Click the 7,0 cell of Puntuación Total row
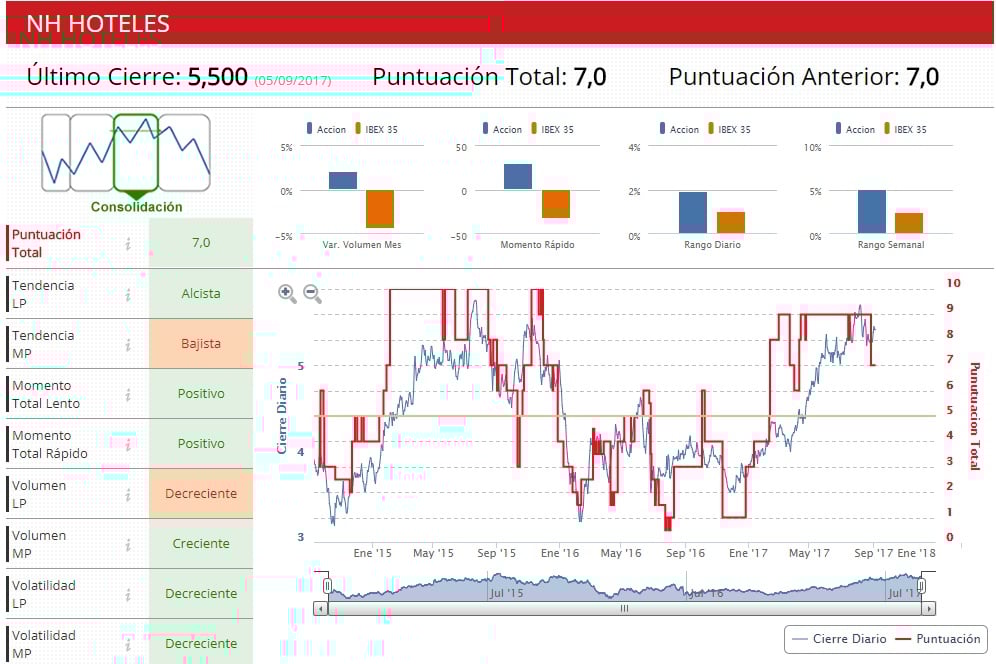Screen dimensions: 996x664 201,243
